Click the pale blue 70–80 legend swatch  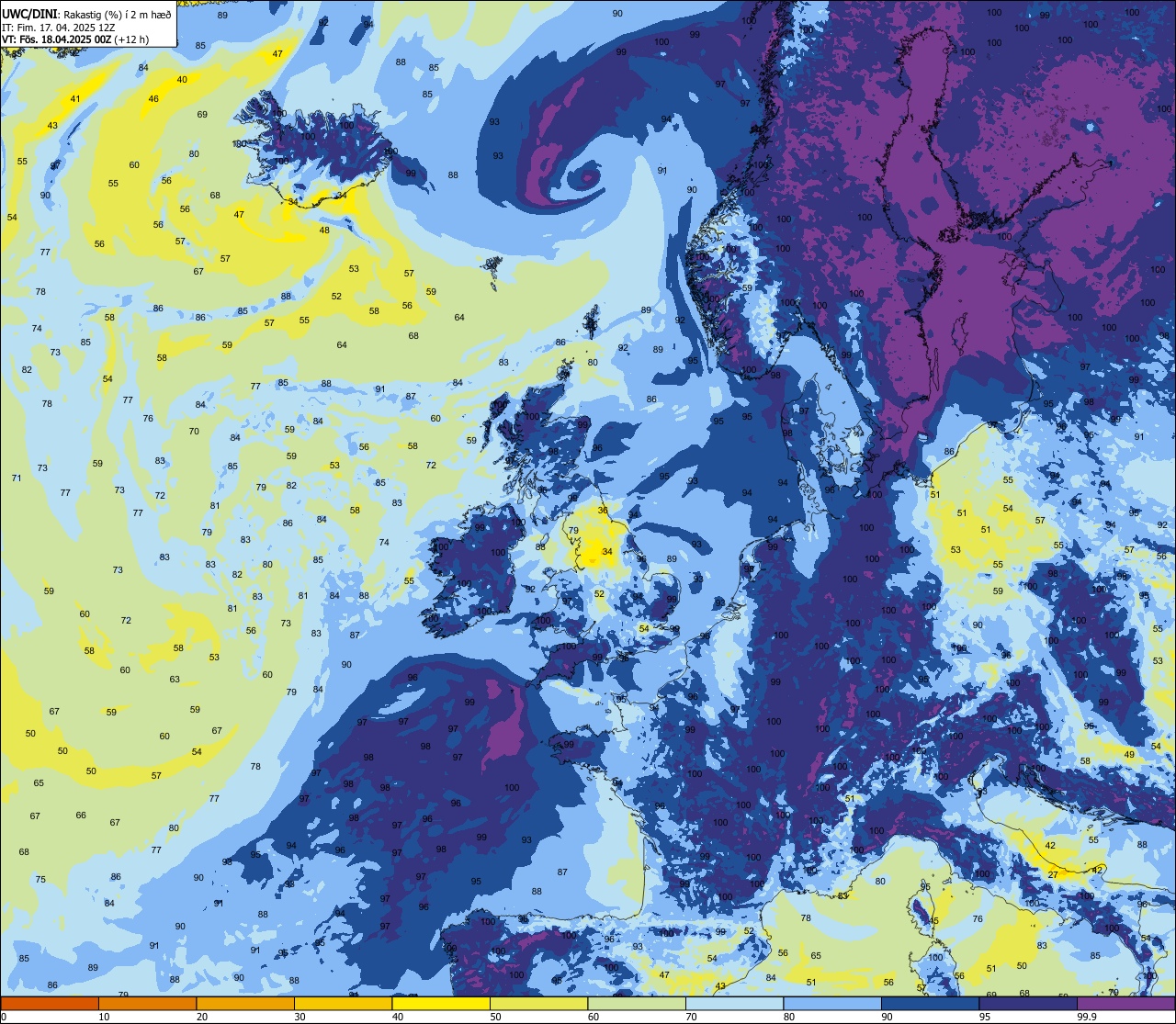click(x=734, y=1003)
